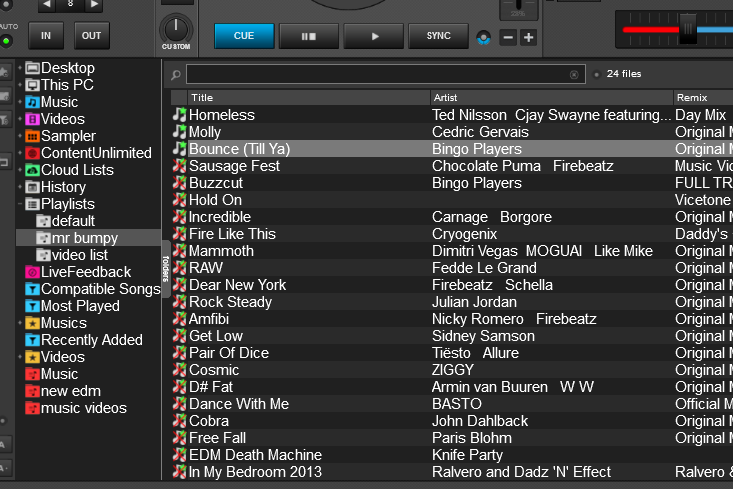Open This PC folder
This screenshot has height=489, width=733.
pos(67,85)
